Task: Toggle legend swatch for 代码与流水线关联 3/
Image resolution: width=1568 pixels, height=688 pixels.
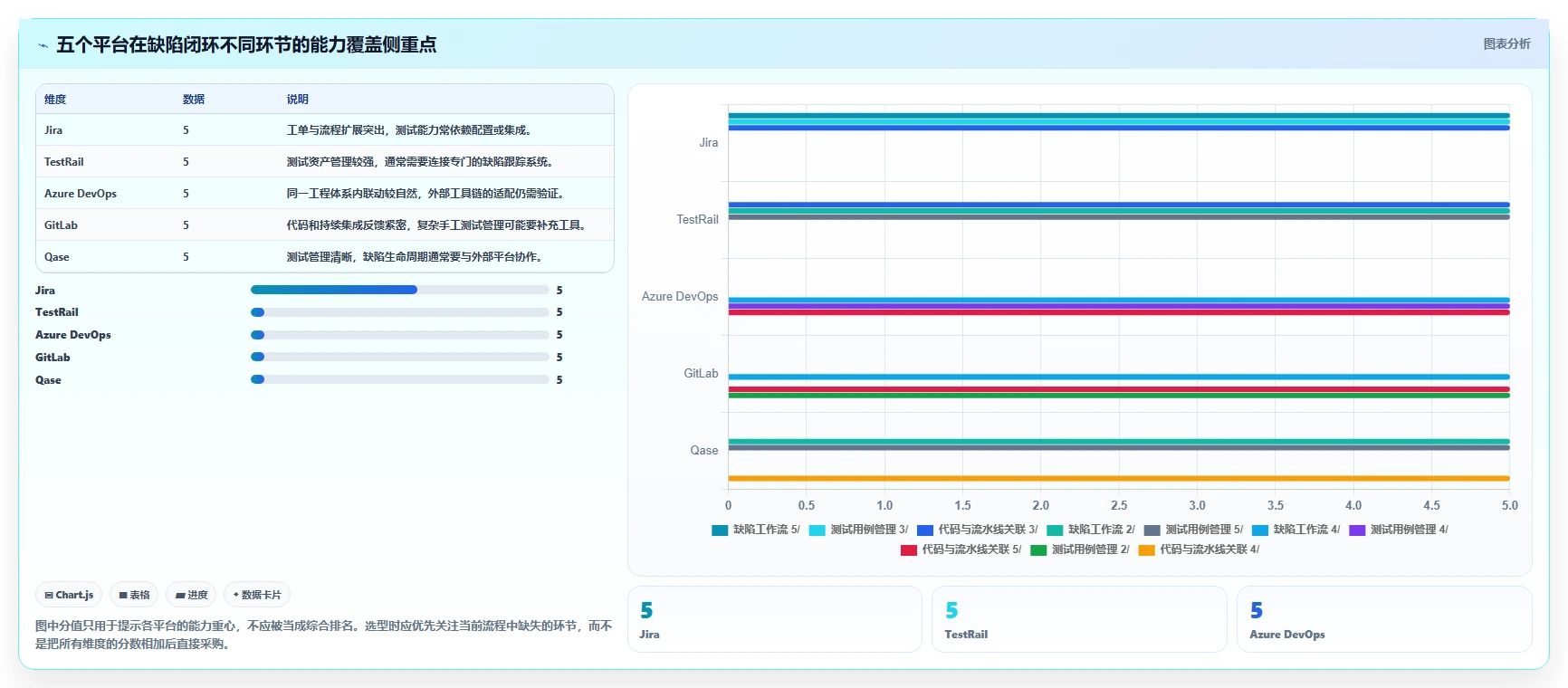Action: (925, 530)
